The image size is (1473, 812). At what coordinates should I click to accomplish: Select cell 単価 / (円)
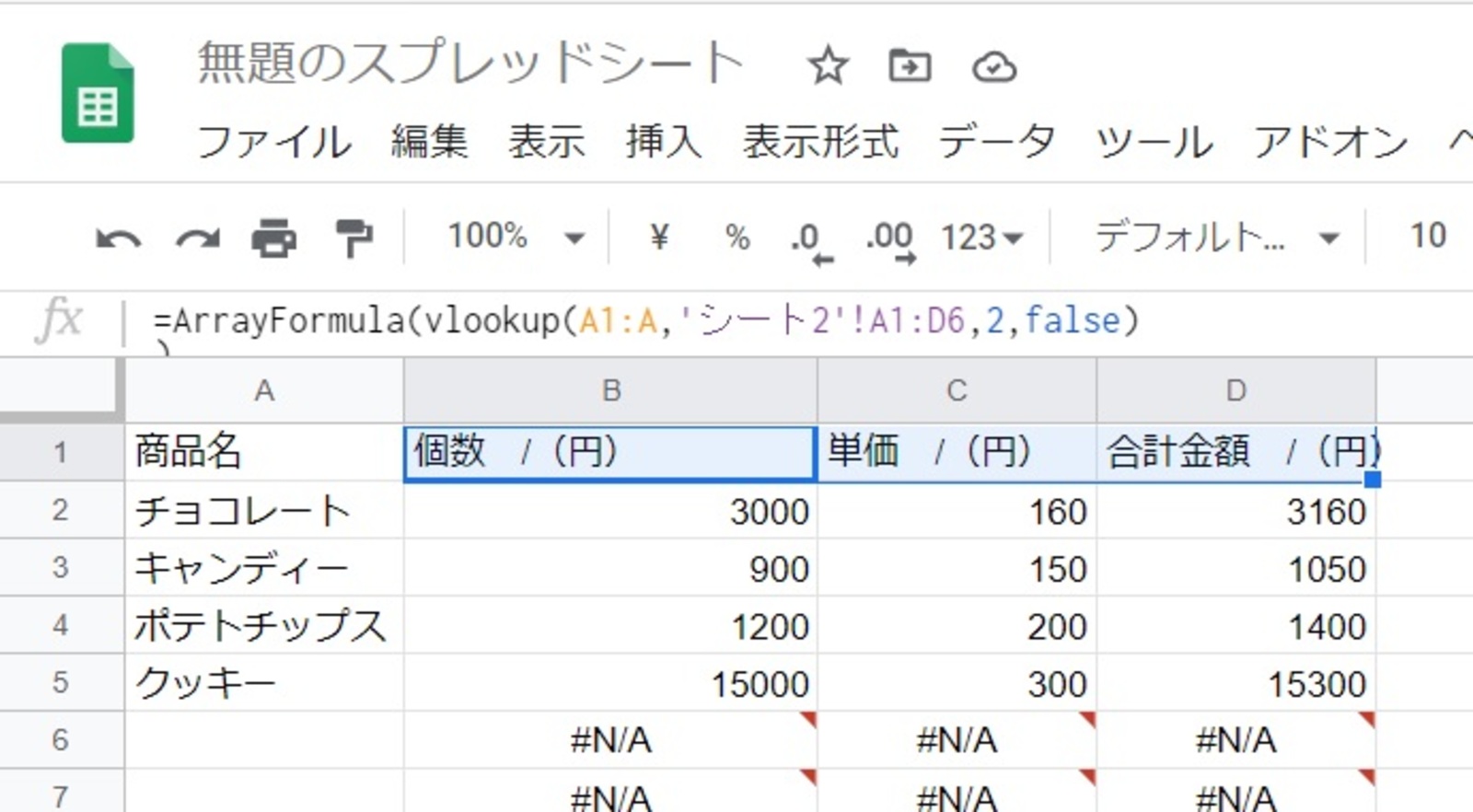(x=957, y=452)
